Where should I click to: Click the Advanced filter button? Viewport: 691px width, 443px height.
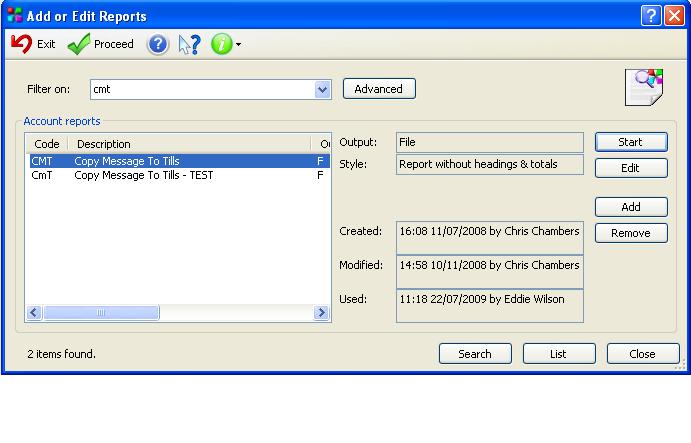tap(379, 89)
